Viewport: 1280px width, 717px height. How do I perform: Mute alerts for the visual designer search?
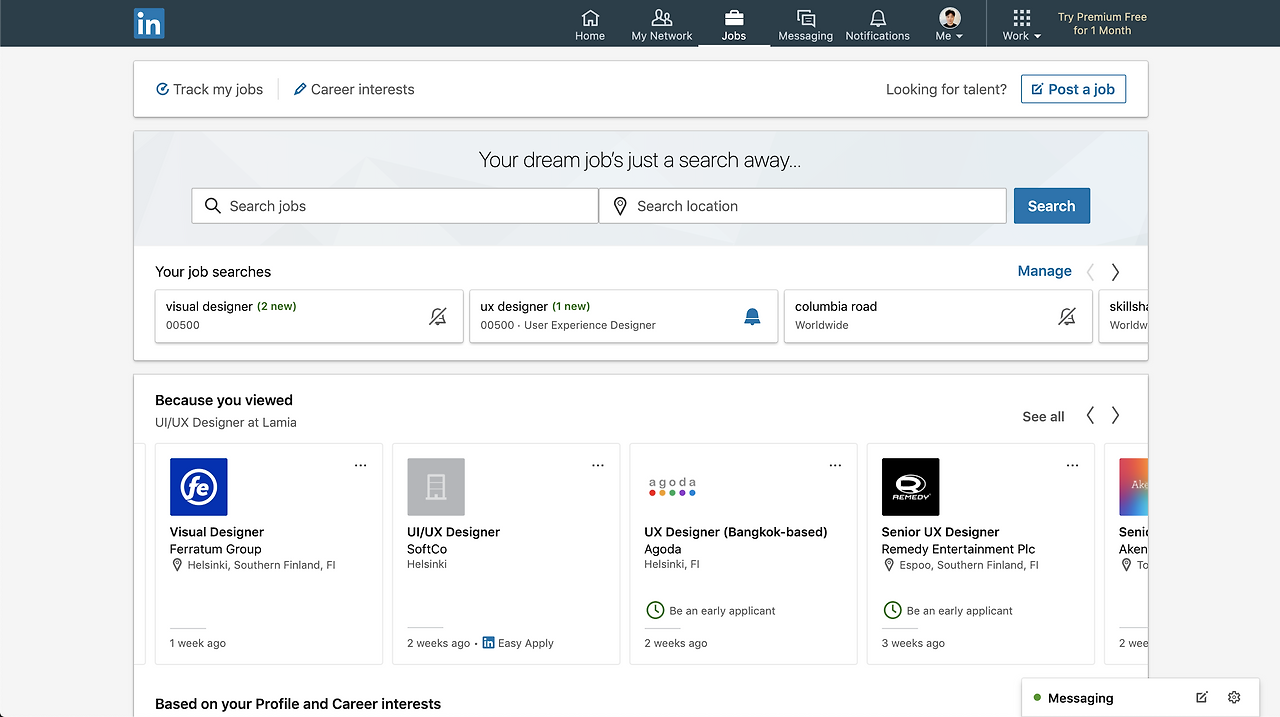tap(438, 315)
